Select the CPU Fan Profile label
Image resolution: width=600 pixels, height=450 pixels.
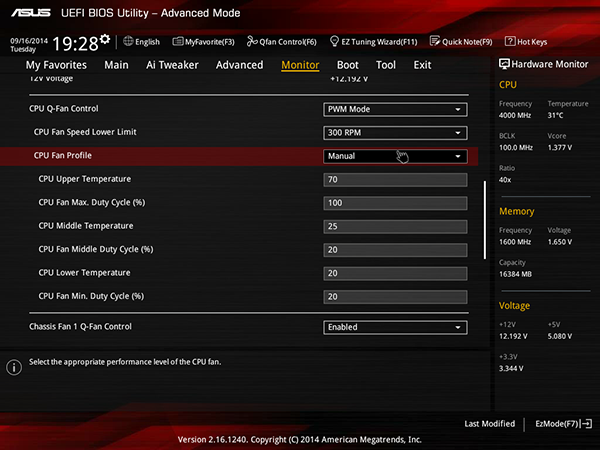[x=63, y=155]
